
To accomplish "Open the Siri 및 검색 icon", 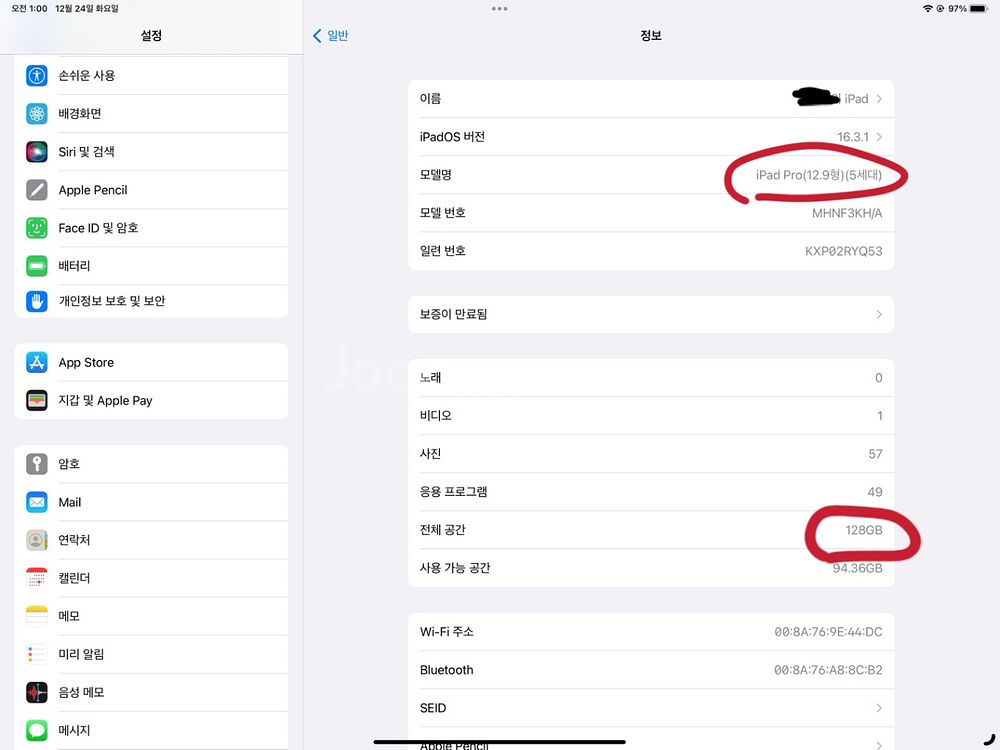I will coord(36,152).
